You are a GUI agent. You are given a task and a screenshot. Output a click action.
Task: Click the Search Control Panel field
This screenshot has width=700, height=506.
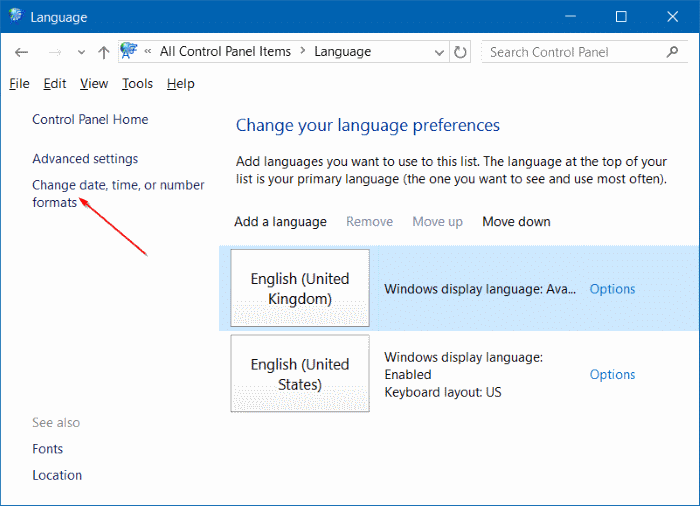(x=570, y=52)
